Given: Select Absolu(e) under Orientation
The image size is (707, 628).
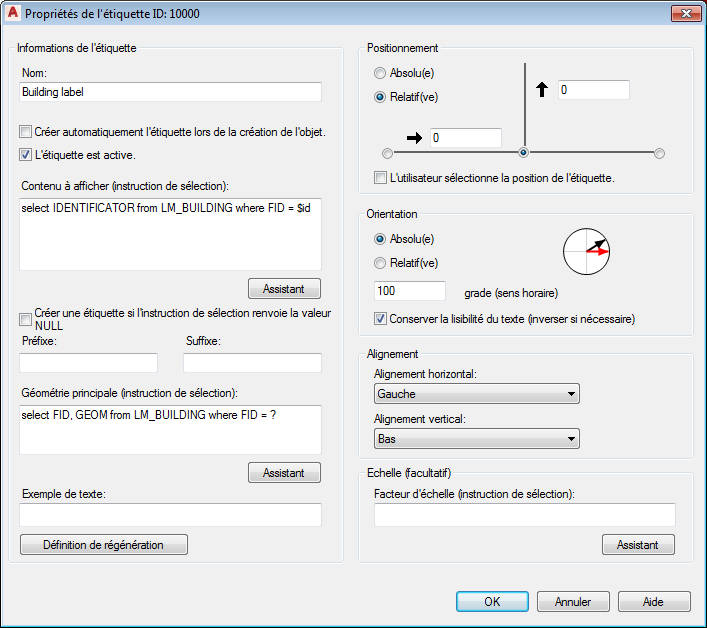Looking at the screenshot, I should point(380,239).
